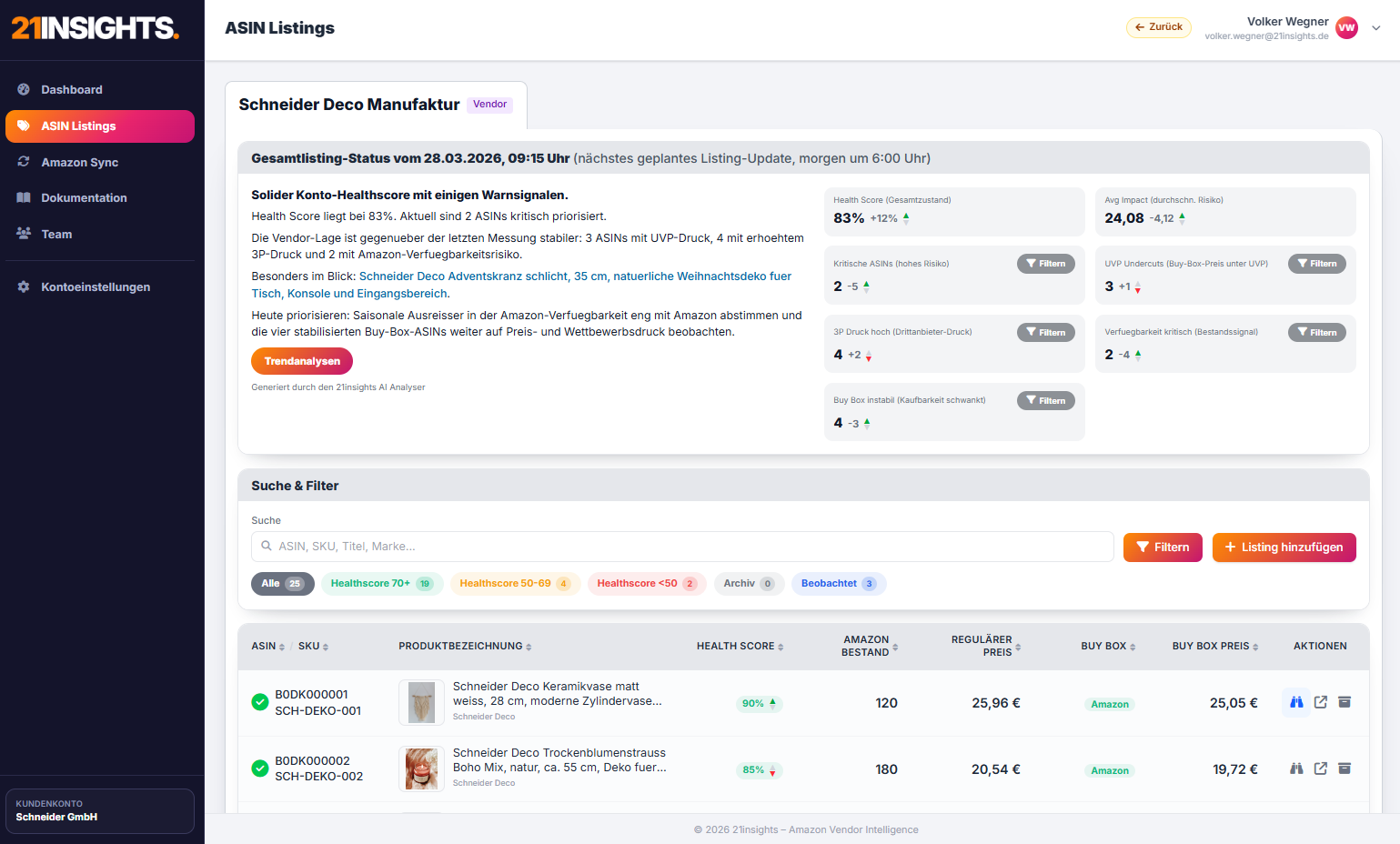Sort by Produktbezeichnung column
This screenshot has height=844, width=1400.
tap(465, 646)
